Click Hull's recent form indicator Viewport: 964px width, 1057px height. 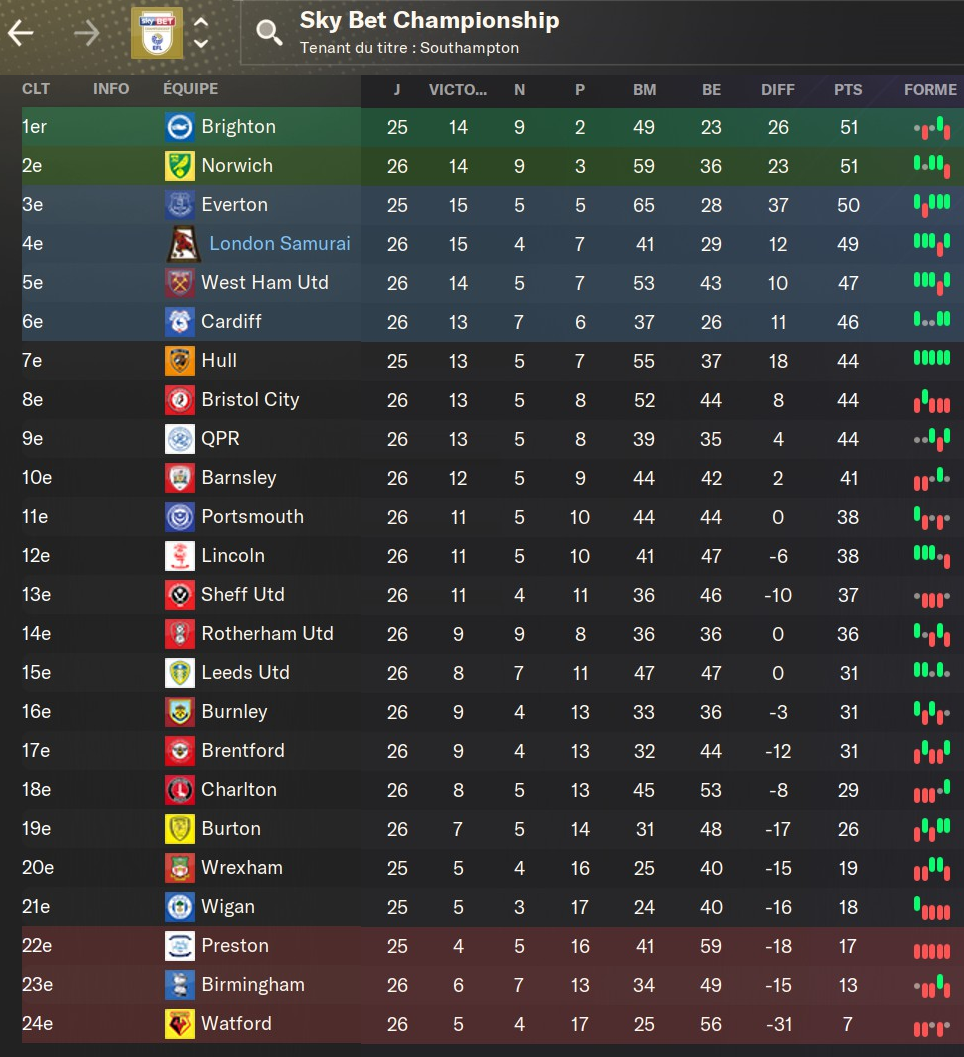pyautogui.click(x=932, y=359)
